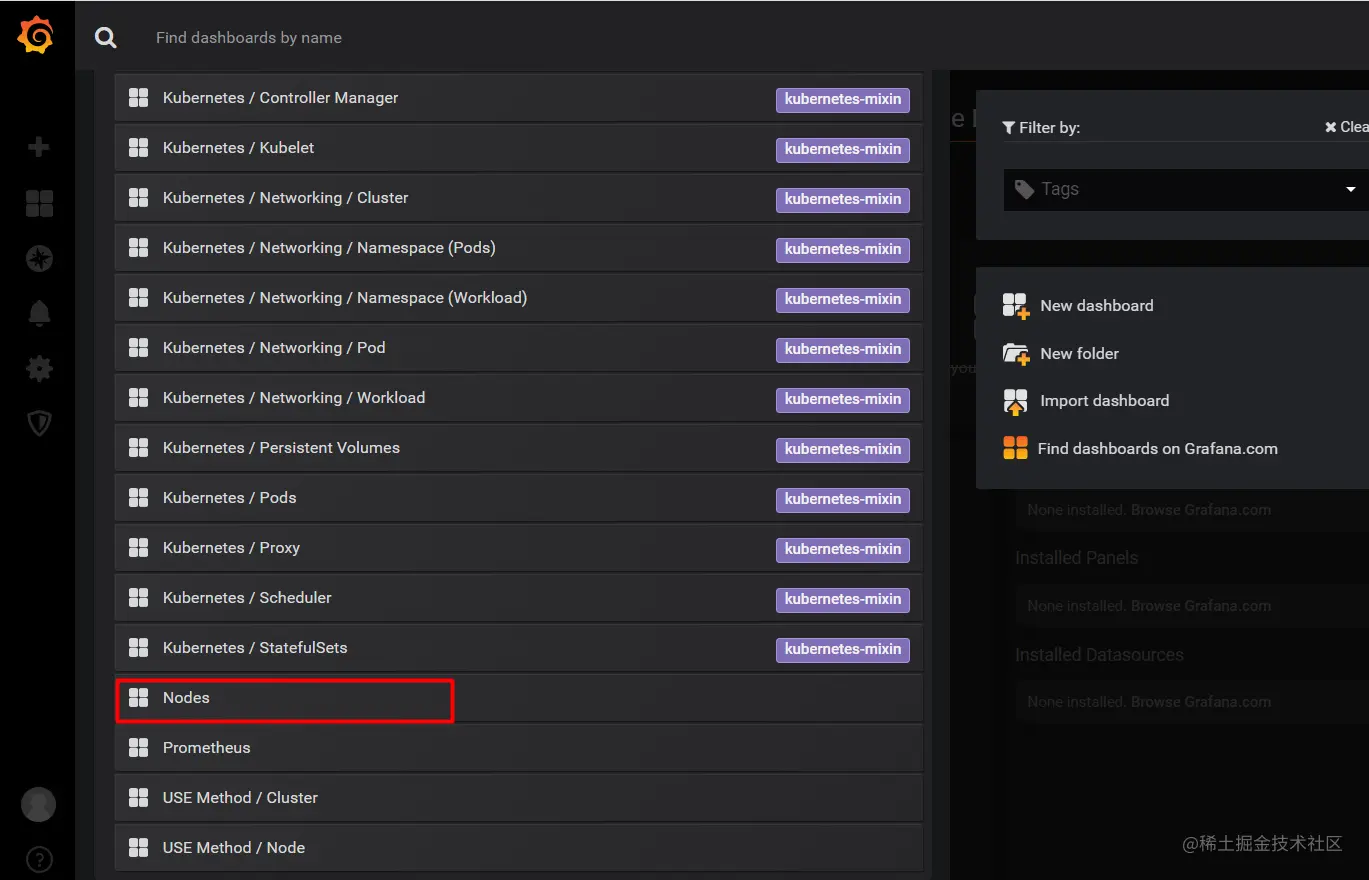Click kubernetes-mixin tag on Proxy row
The width and height of the screenshot is (1369, 880).
(x=843, y=549)
